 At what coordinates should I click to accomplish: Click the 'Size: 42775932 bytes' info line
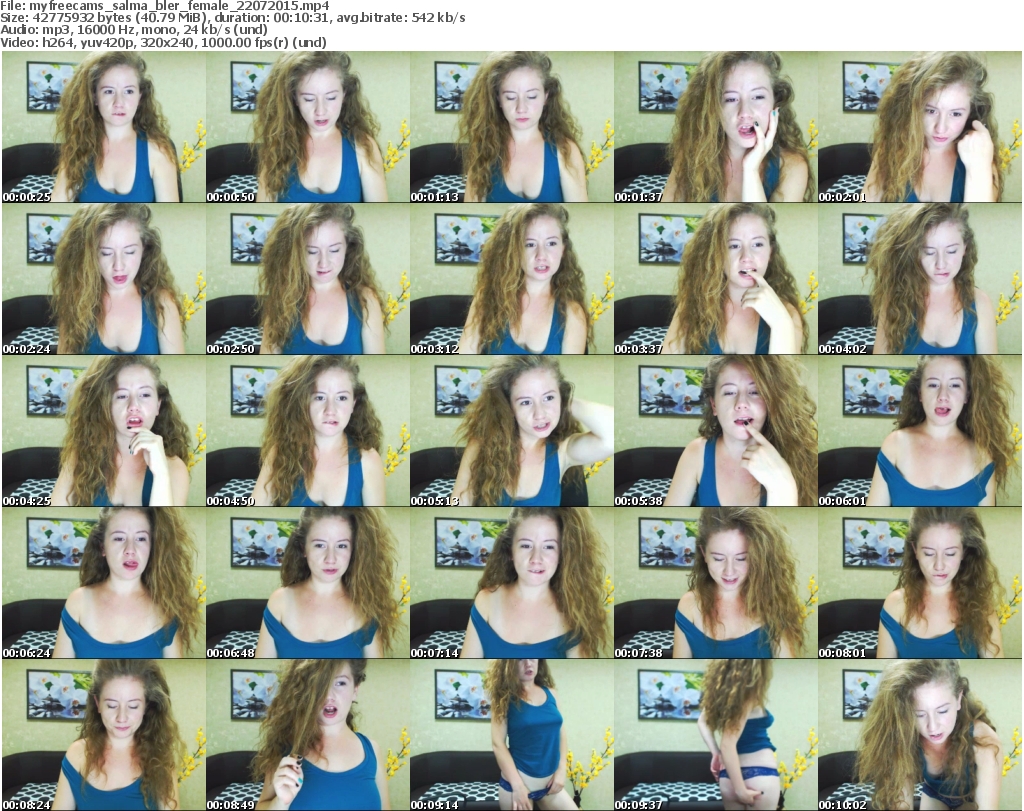(x=233, y=18)
